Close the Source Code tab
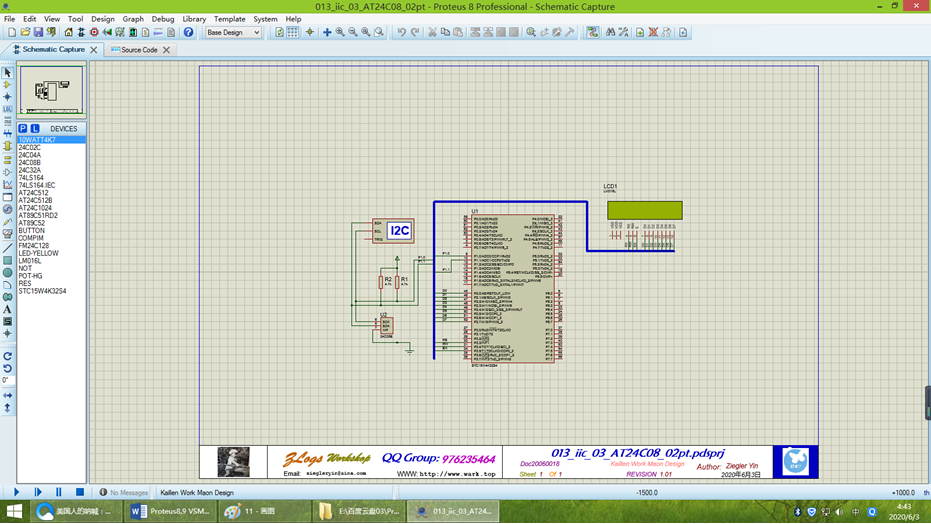 (166, 50)
